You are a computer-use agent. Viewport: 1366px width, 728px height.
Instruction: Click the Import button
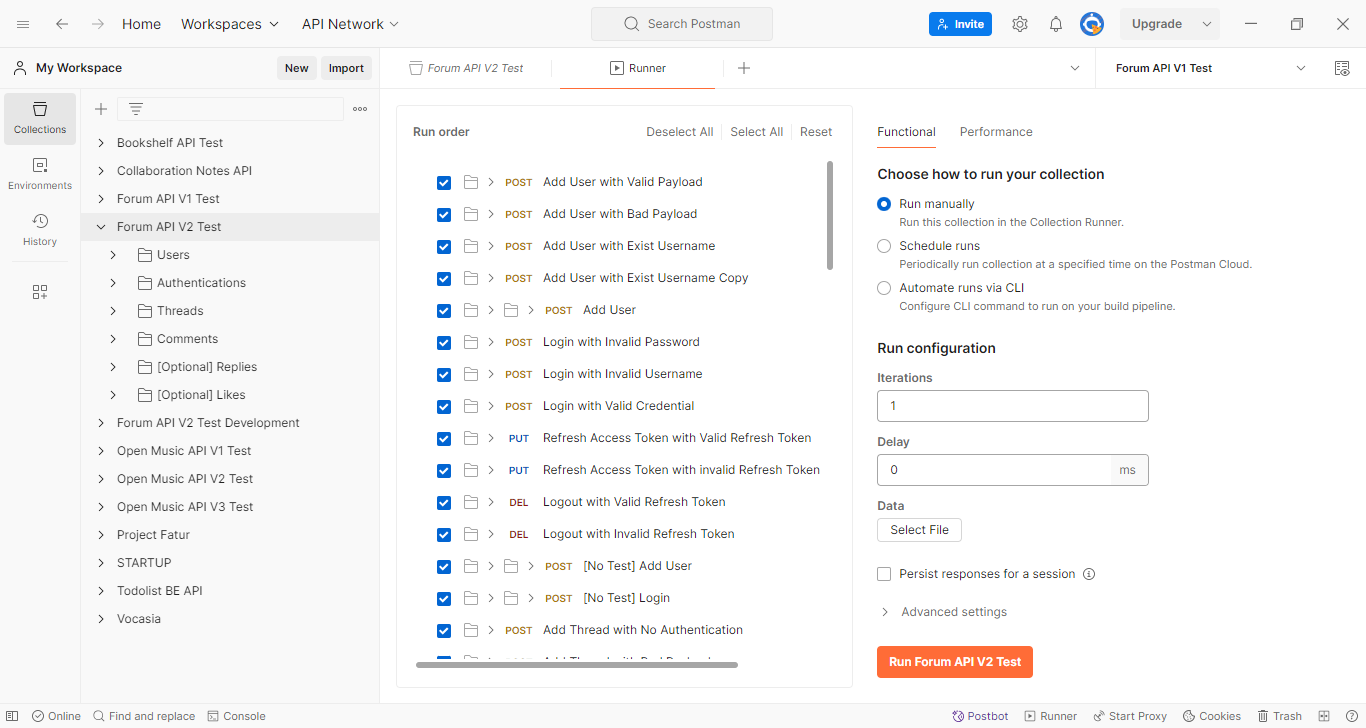pos(346,68)
